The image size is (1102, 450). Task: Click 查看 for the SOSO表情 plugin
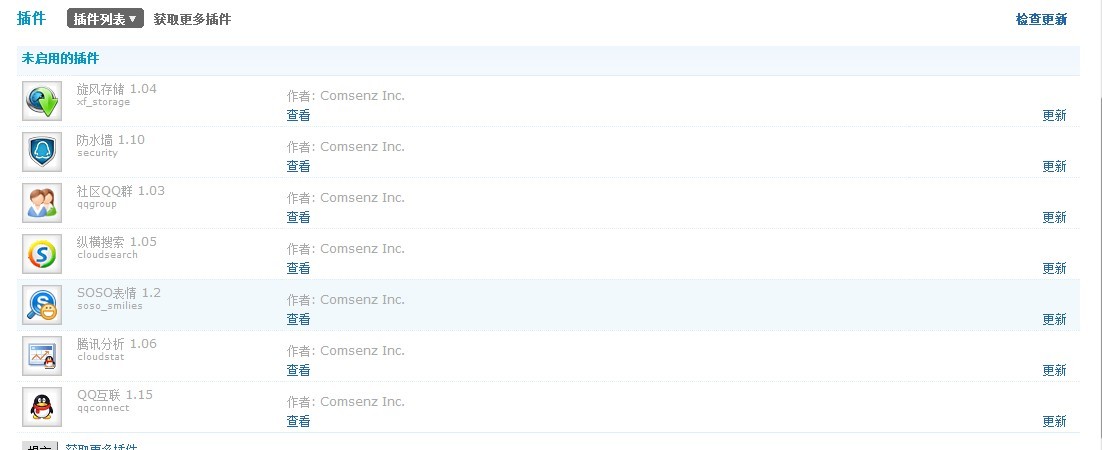(298, 319)
